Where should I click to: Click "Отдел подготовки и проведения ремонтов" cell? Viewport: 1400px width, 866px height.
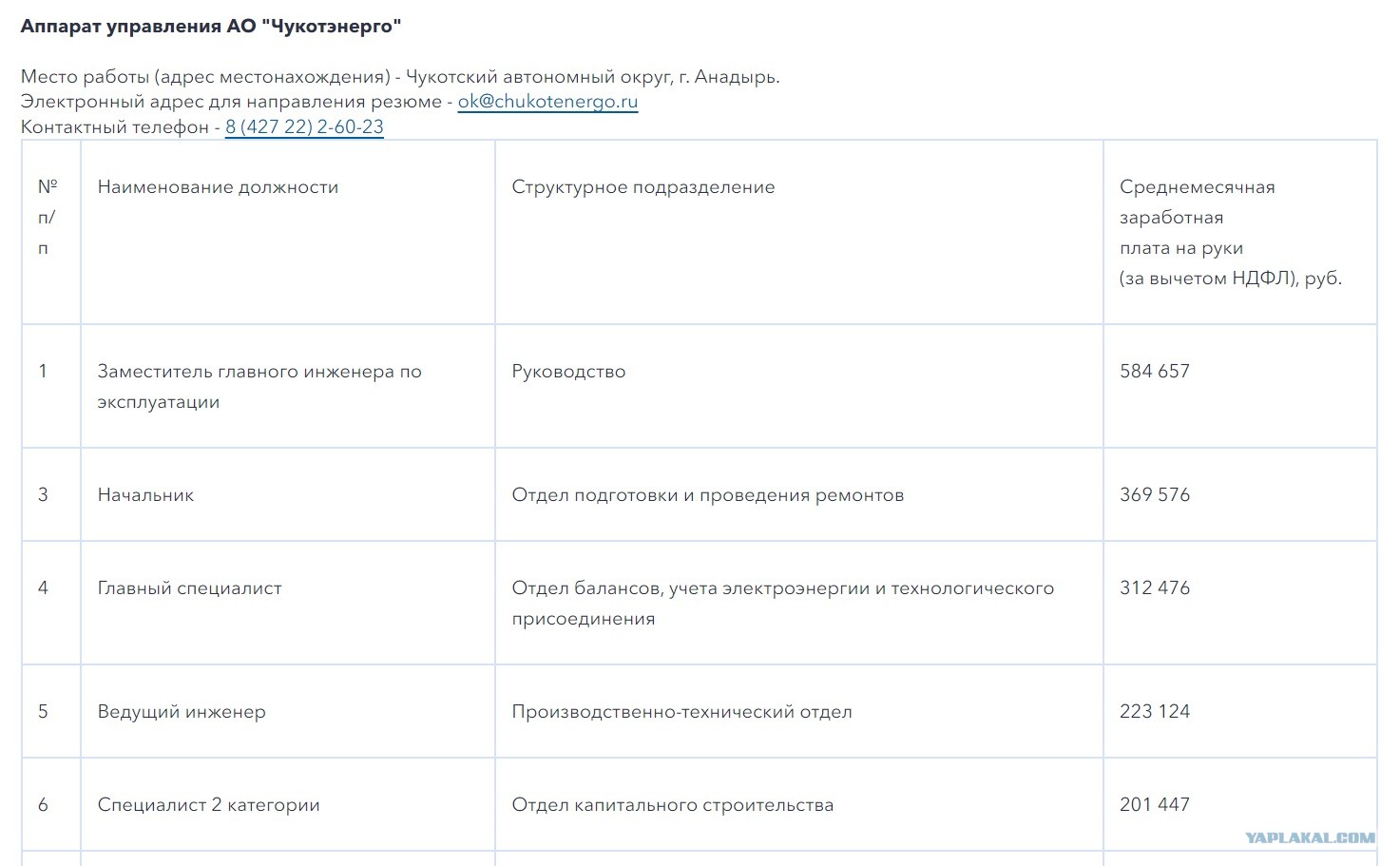click(707, 495)
